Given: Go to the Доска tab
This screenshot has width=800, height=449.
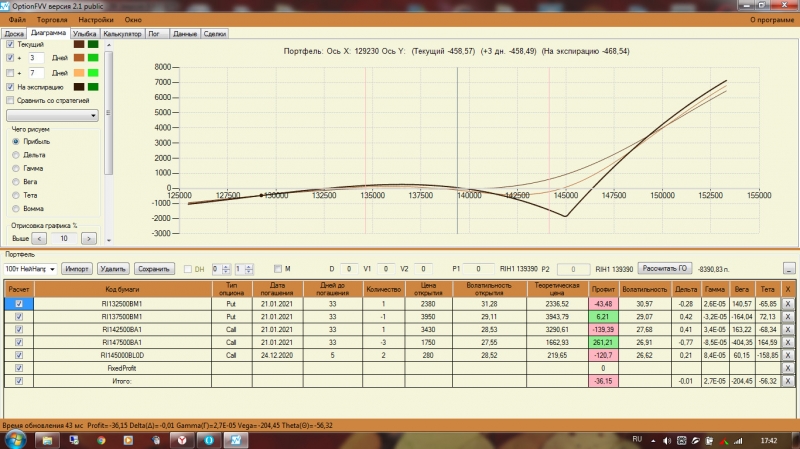Looking at the screenshot, I should point(14,34).
